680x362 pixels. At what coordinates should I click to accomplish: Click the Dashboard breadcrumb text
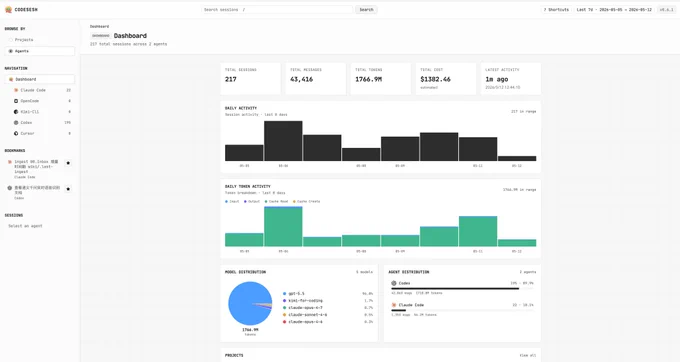(99, 26)
